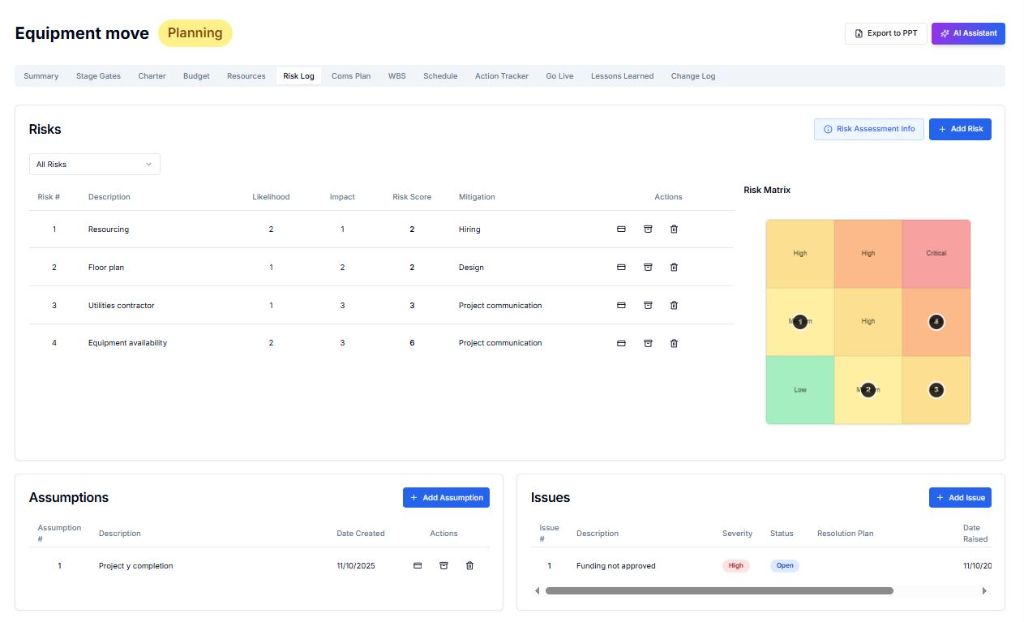
Task: Archive the Resourcing risk
Action: [647, 229]
